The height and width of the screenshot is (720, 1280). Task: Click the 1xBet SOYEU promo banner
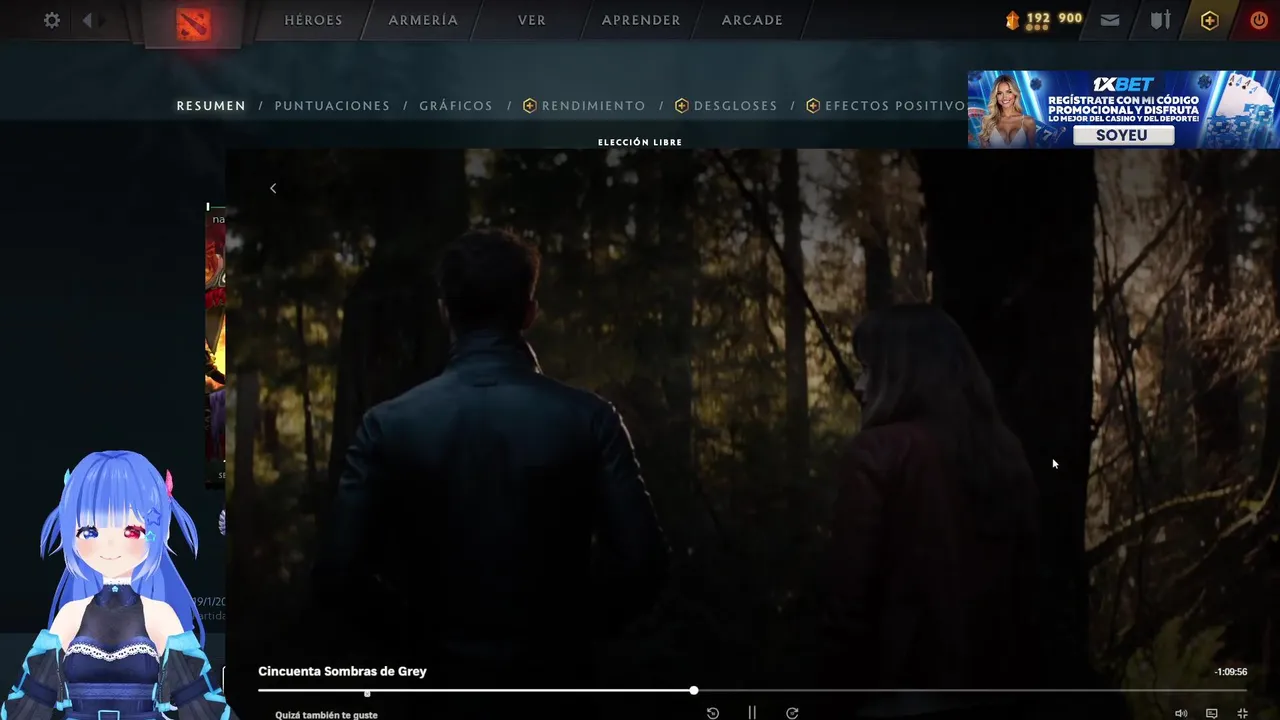(x=1123, y=109)
